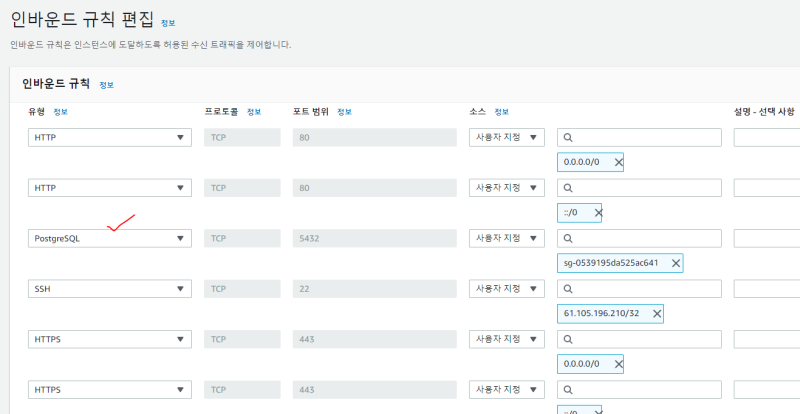Open the PostgreSQL type dropdown
This screenshot has height=414, width=800.
pos(109,239)
